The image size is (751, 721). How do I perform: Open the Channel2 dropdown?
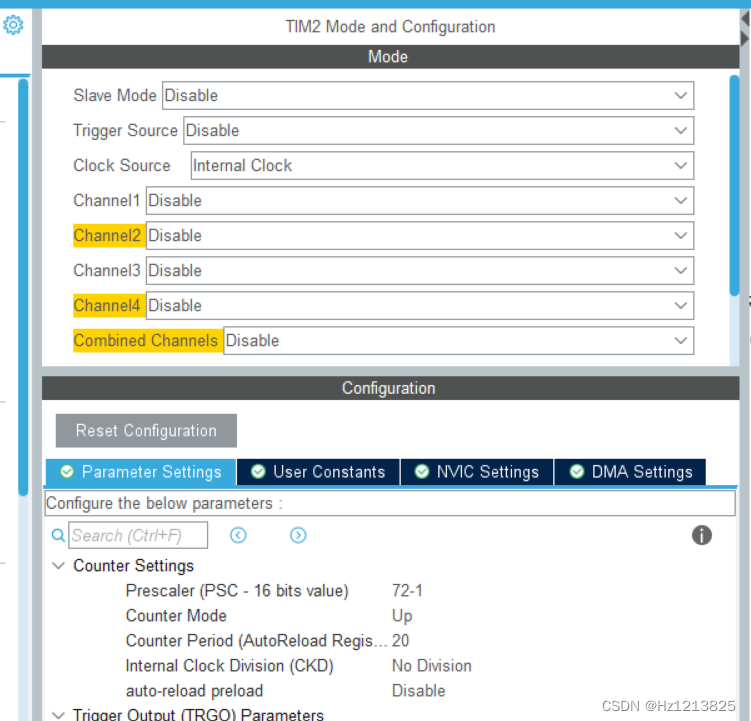pos(420,235)
